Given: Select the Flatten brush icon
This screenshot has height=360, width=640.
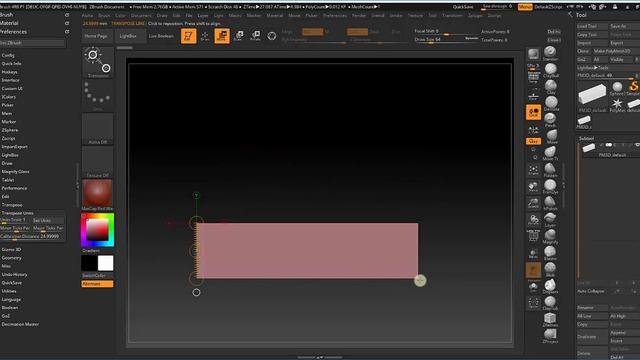Looking at the screenshot, I should (550, 170).
